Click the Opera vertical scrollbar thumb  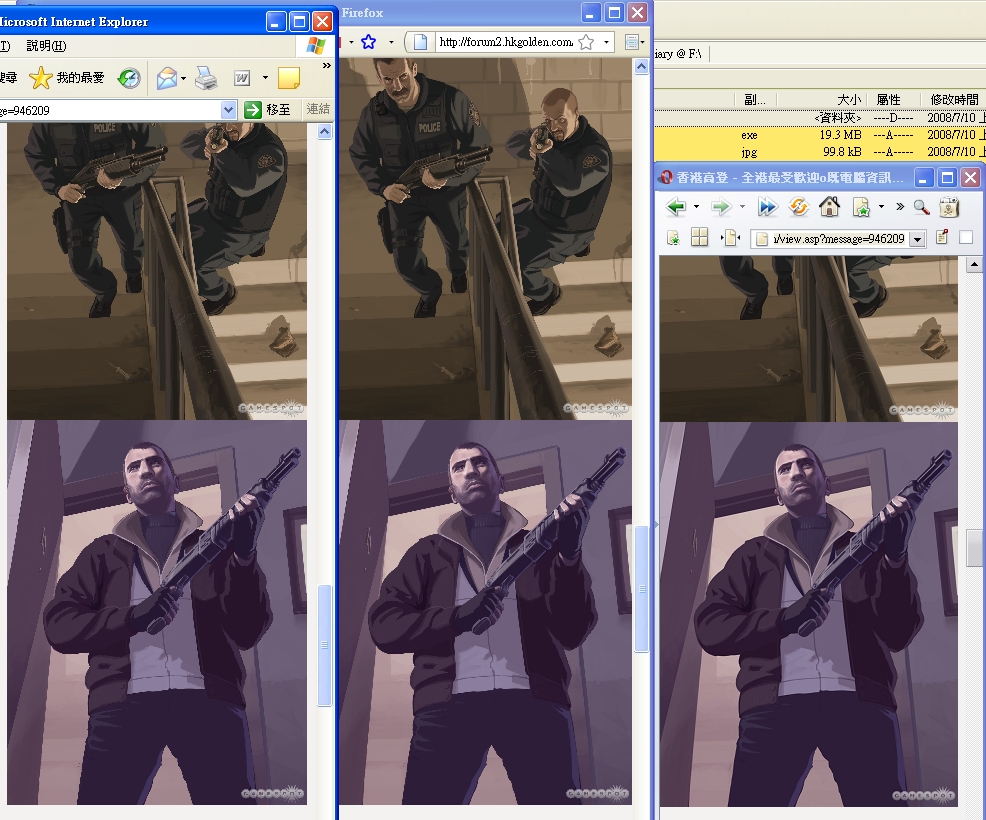tap(974, 548)
